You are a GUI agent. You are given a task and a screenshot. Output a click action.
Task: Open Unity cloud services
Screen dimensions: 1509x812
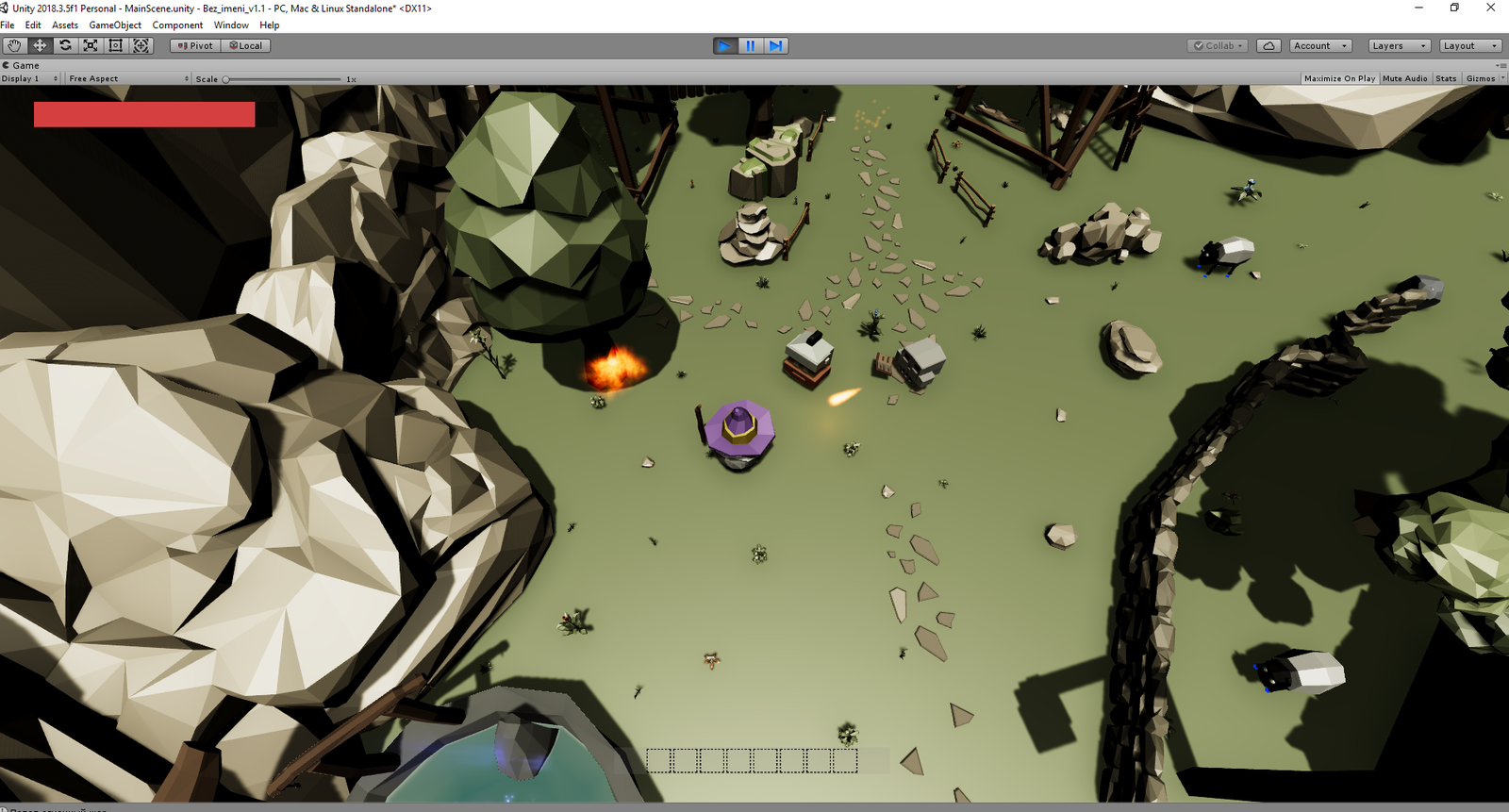coord(1269,45)
